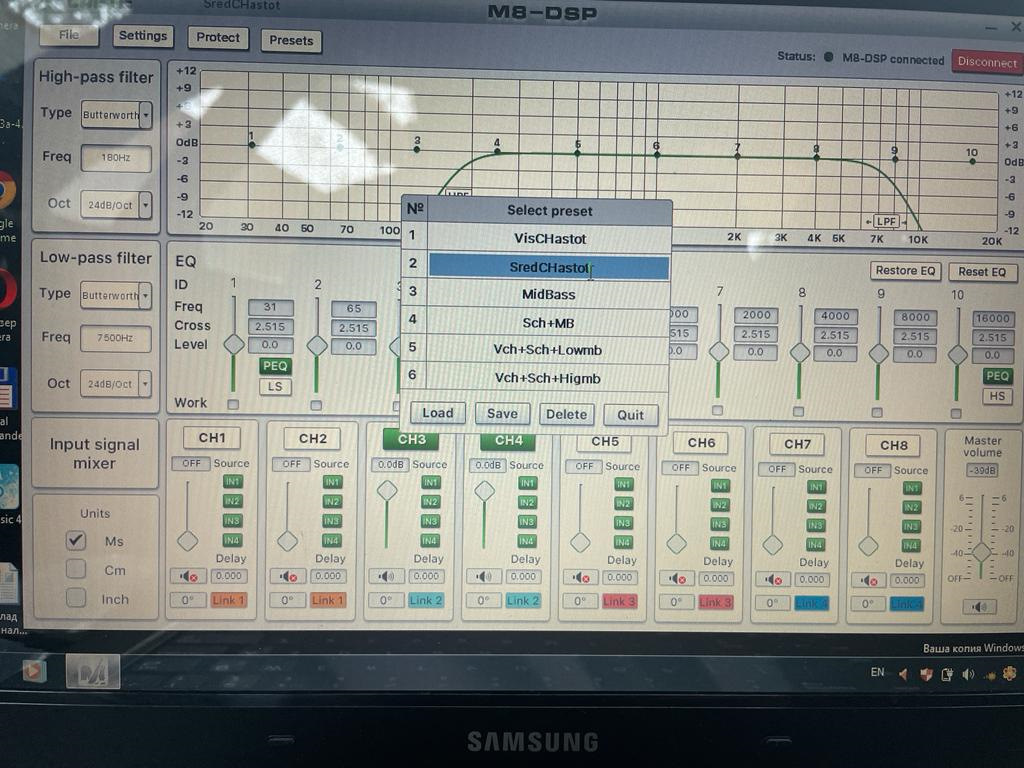The height and width of the screenshot is (768, 1024).
Task: Unmute CH5 speaker icon
Action: [x=581, y=578]
